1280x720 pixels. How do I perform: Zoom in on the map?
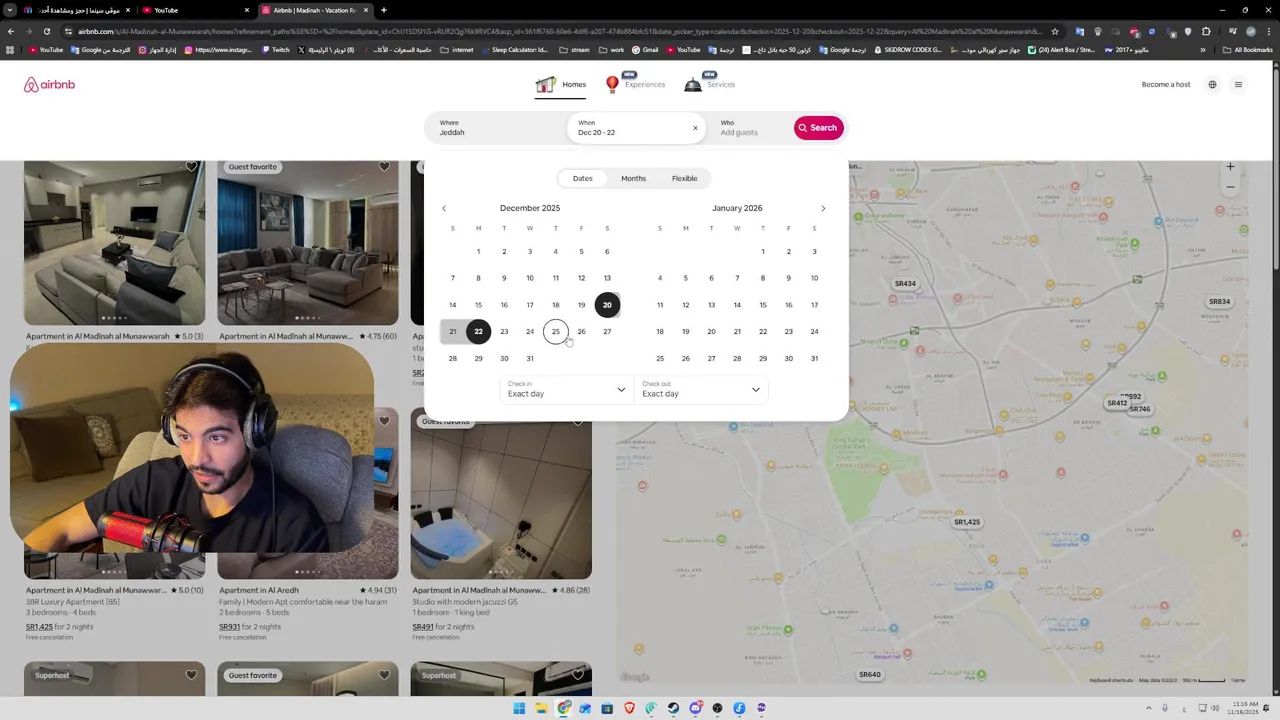[1230, 167]
